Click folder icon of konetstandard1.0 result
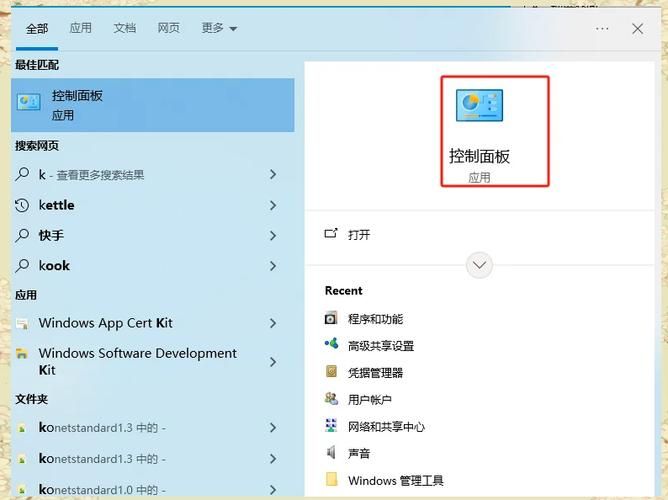This screenshot has height=500, width=668. pyautogui.click(x=22, y=491)
